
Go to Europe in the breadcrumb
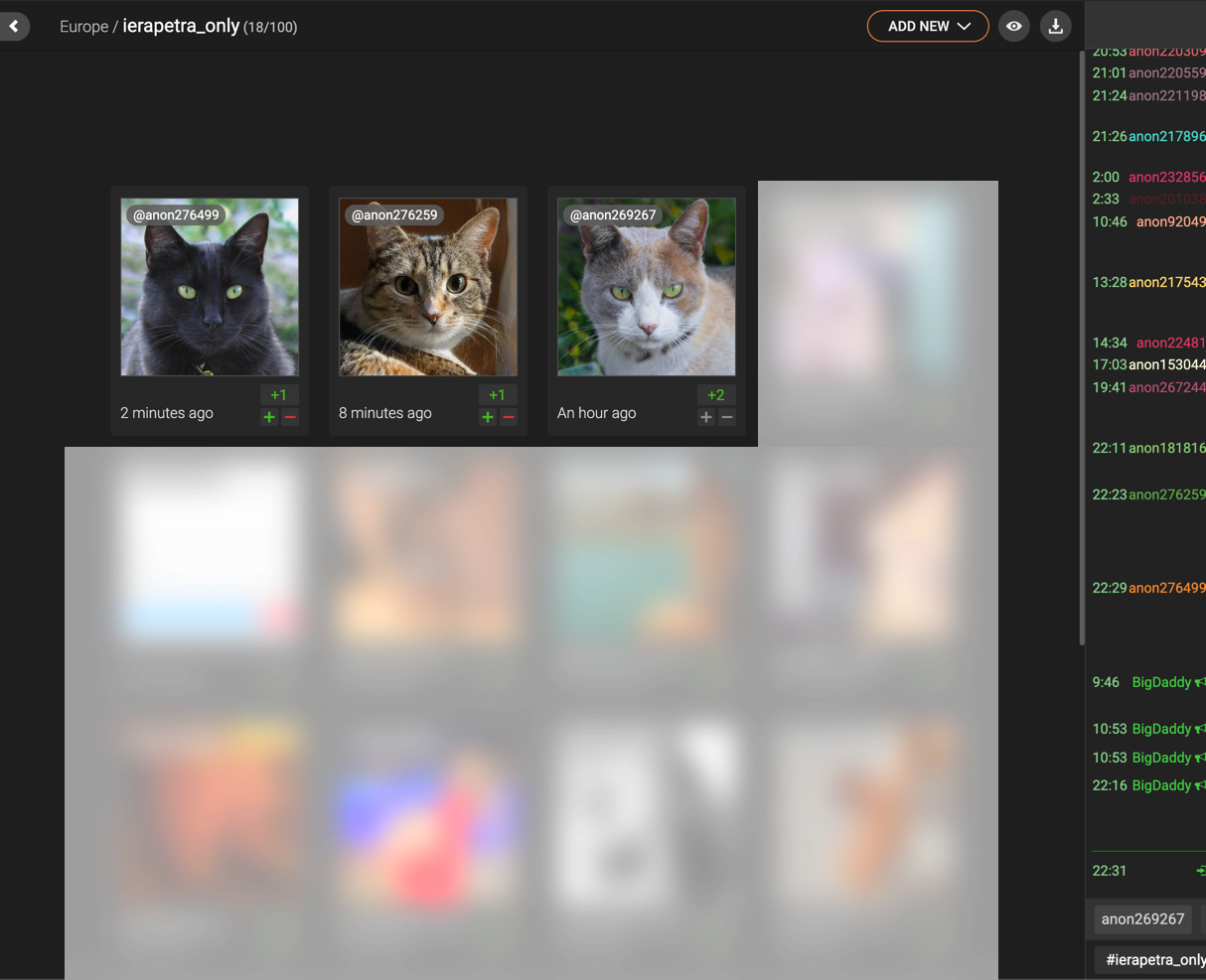(x=83, y=27)
